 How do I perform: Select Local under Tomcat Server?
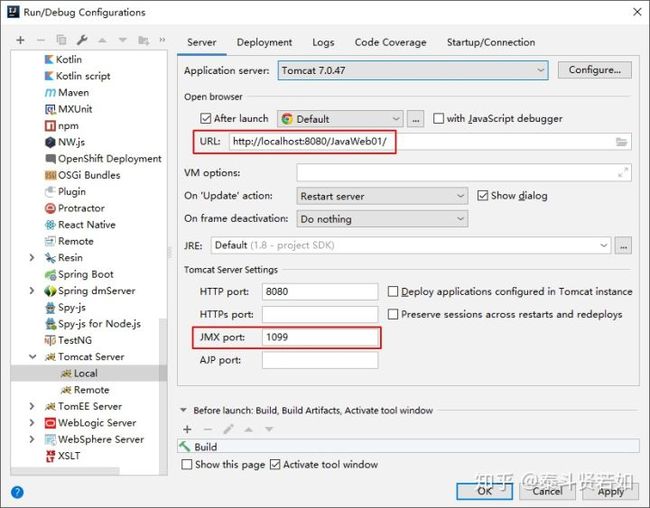[x=79, y=373]
